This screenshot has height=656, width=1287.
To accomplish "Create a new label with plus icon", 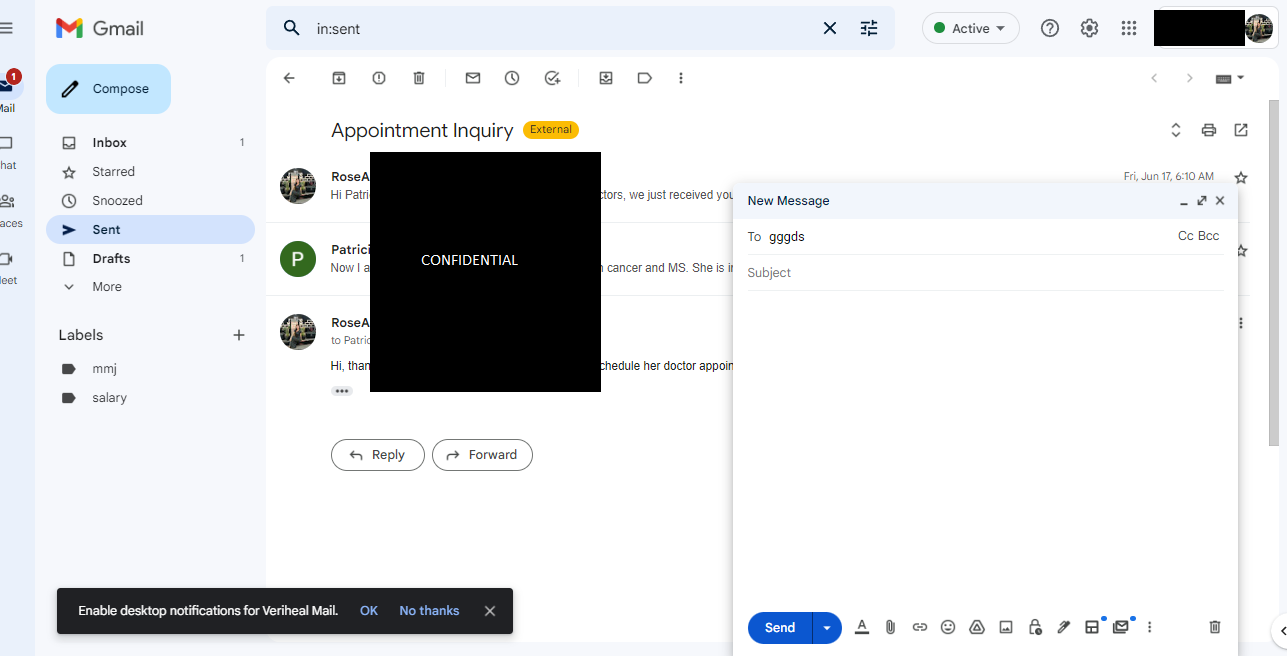I will [239, 335].
